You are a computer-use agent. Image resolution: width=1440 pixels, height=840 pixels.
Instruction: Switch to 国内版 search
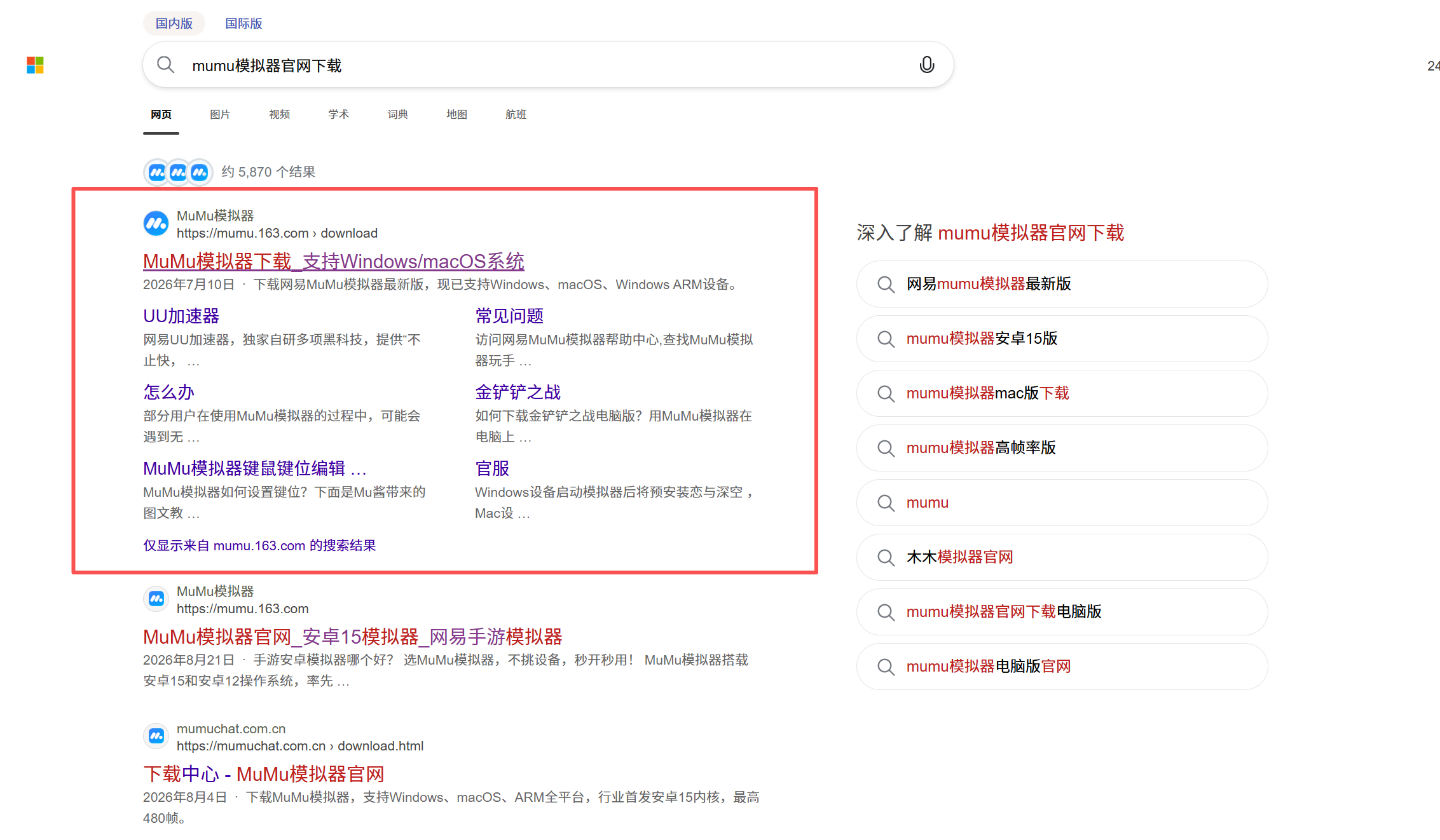[174, 24]
